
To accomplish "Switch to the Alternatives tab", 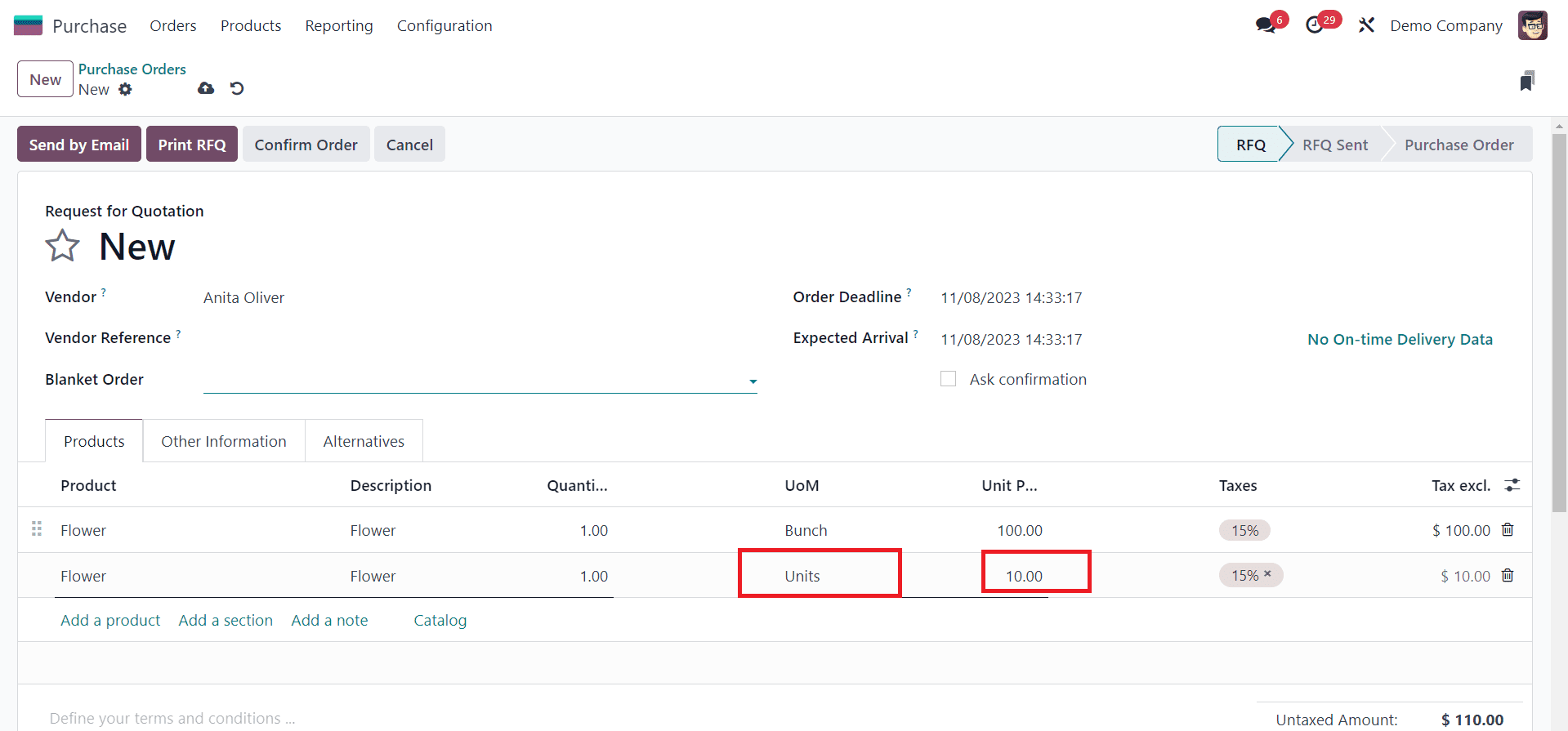I will 364,441.
